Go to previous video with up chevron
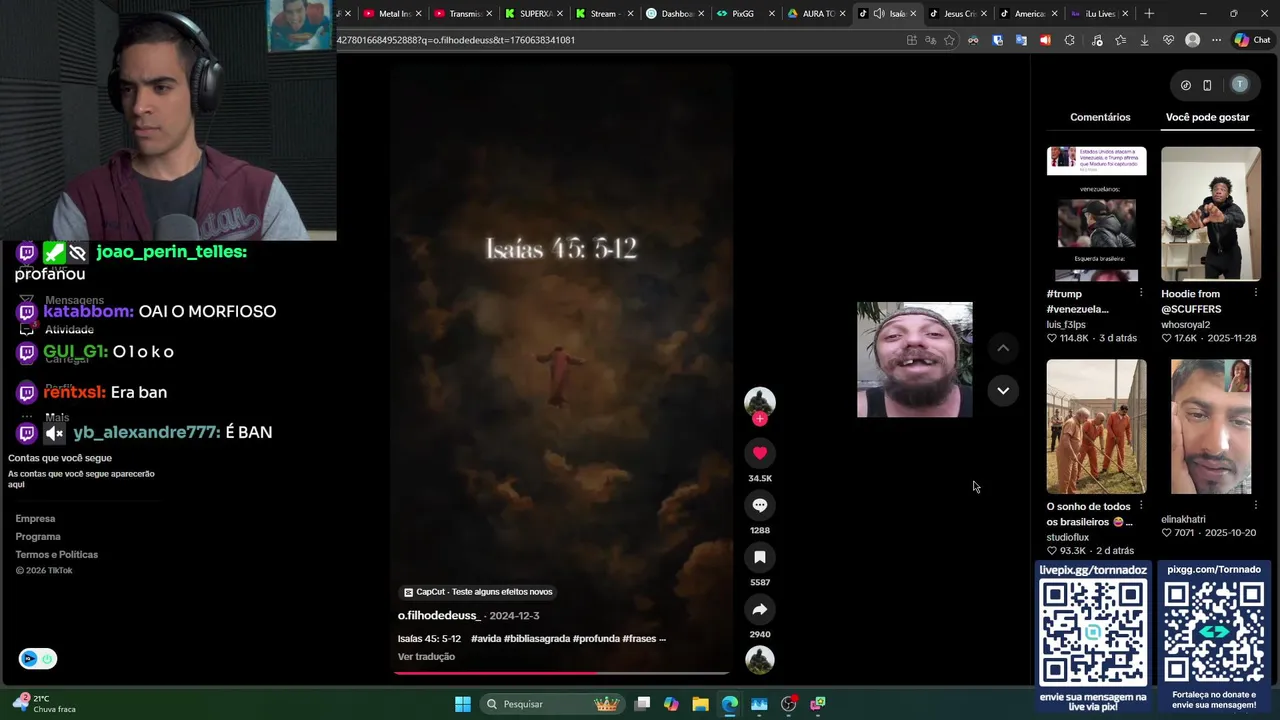The image size is (1280, 720). coord(1003,348)
